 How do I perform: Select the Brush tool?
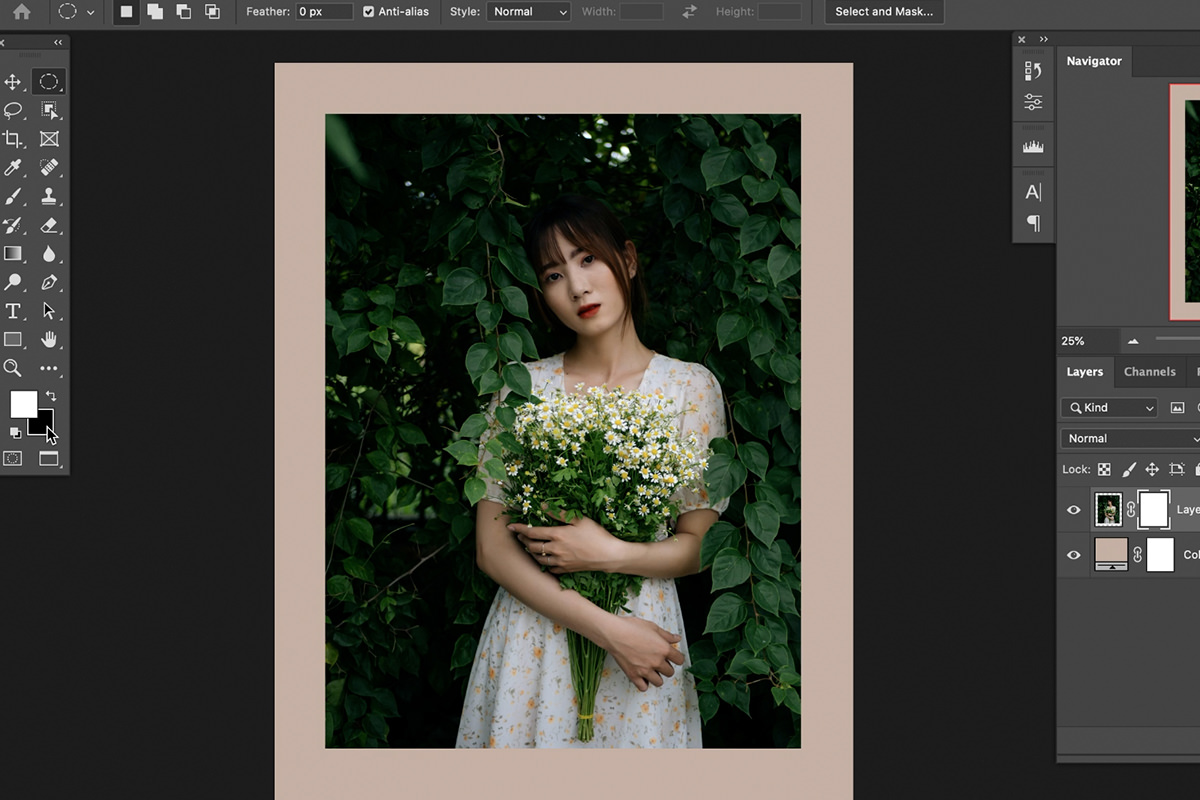(x=13, y=196)
